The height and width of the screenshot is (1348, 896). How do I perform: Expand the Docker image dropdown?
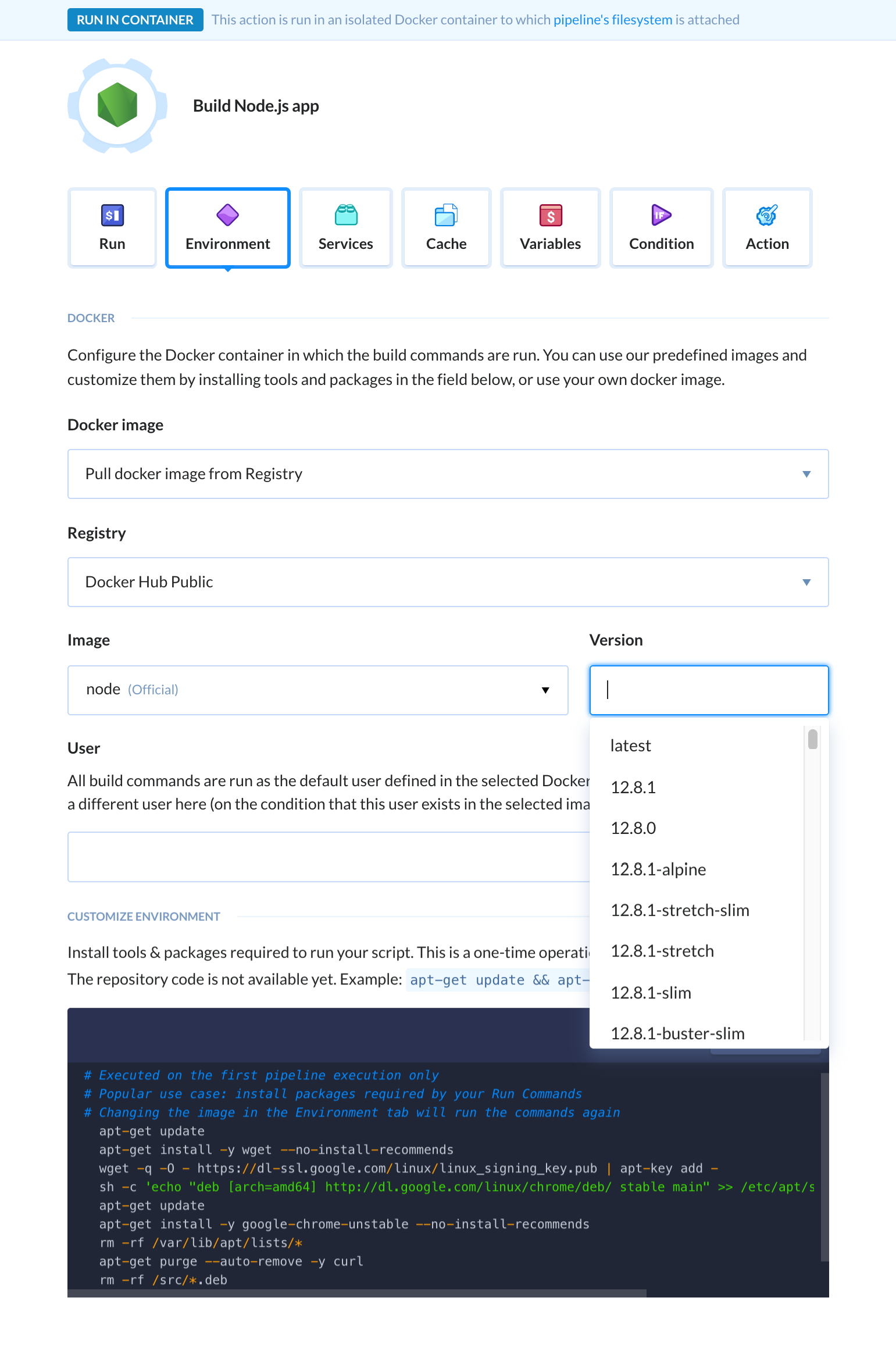point(448,474)
